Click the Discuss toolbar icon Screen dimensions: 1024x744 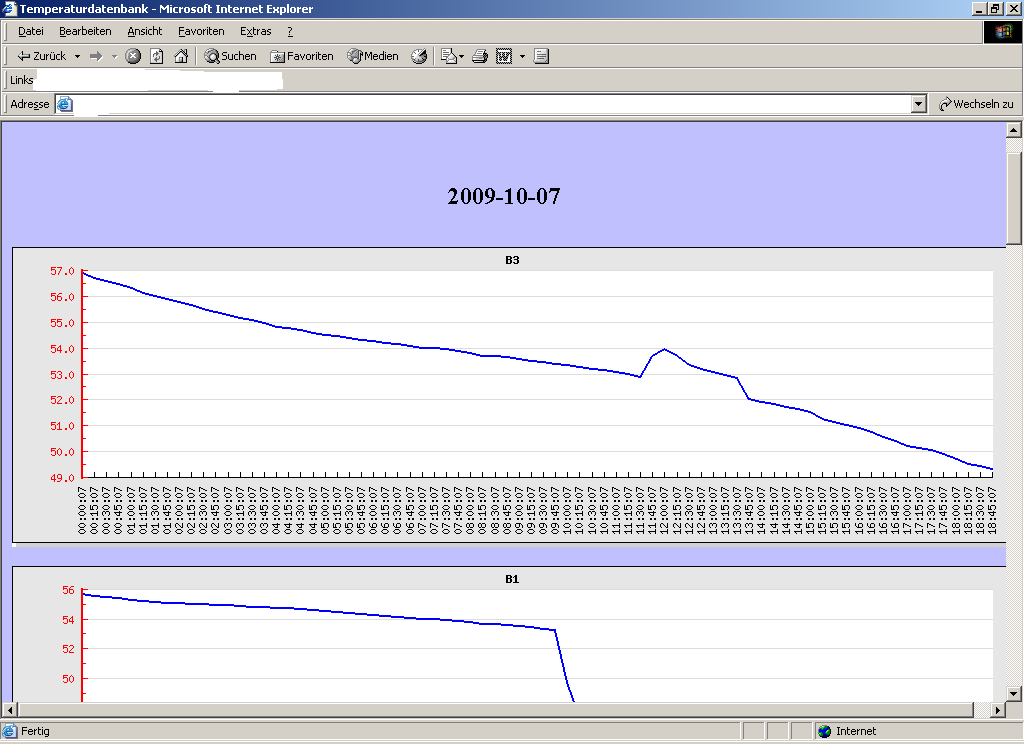pos(541,56)
